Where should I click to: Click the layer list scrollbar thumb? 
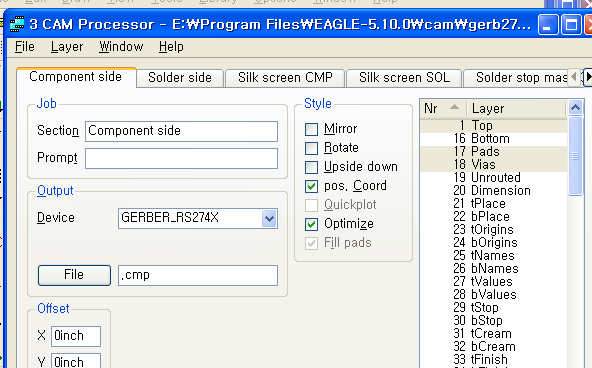coord(575,156)
